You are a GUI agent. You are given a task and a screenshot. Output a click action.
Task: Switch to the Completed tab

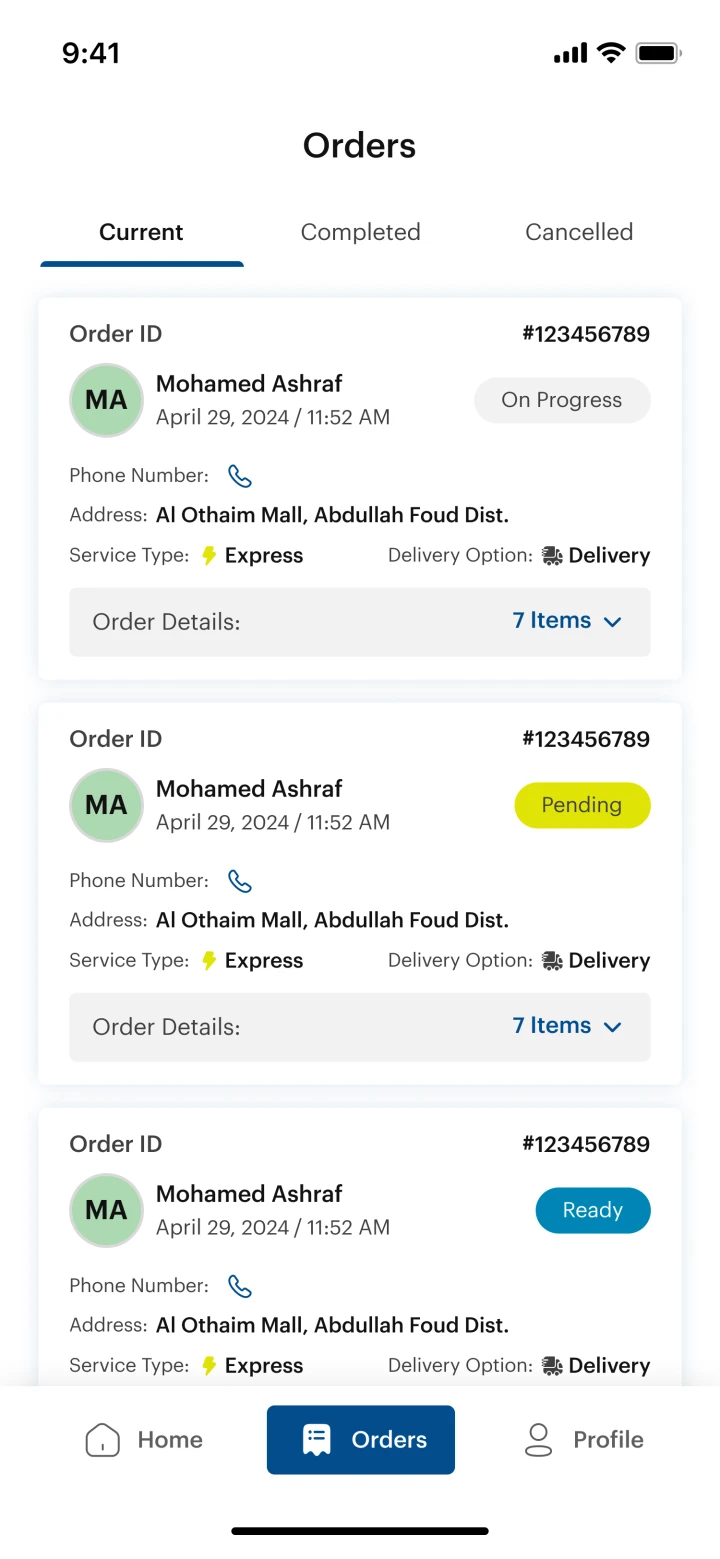[x=360, y=232]
